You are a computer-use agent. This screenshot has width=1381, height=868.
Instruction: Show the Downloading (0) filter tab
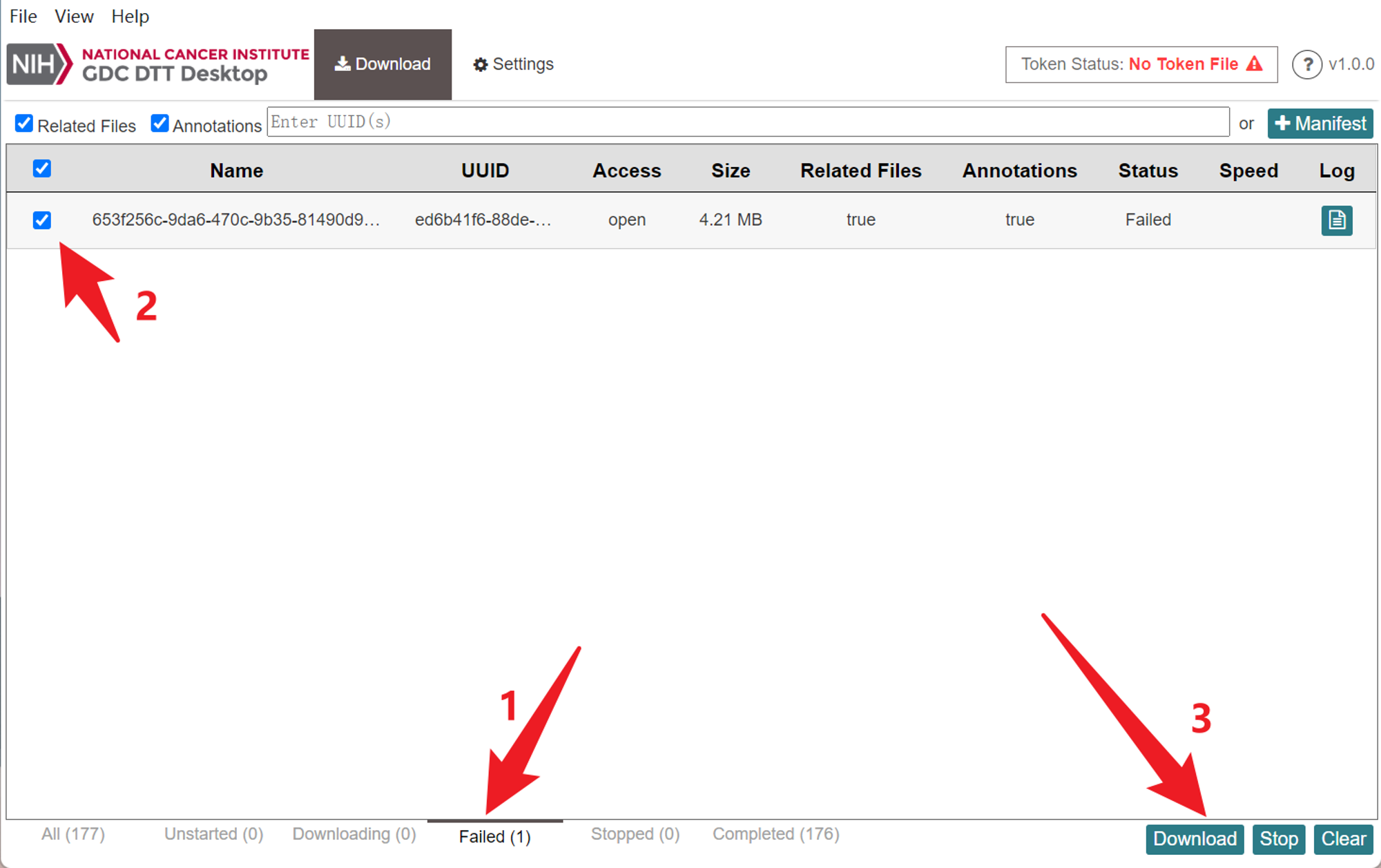coord(354,834)
